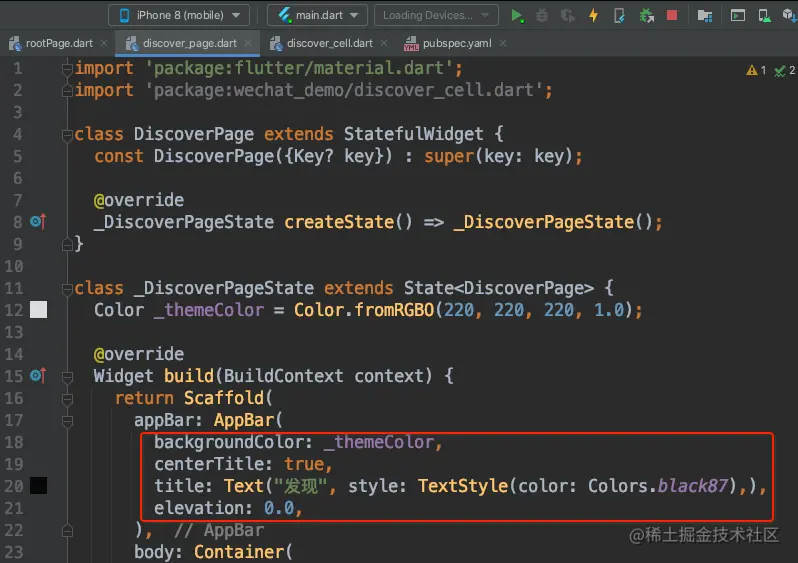This screenshot has width=798, height=563.
Task: Attach debugger to Android process icon
Action: click(646, 15)
